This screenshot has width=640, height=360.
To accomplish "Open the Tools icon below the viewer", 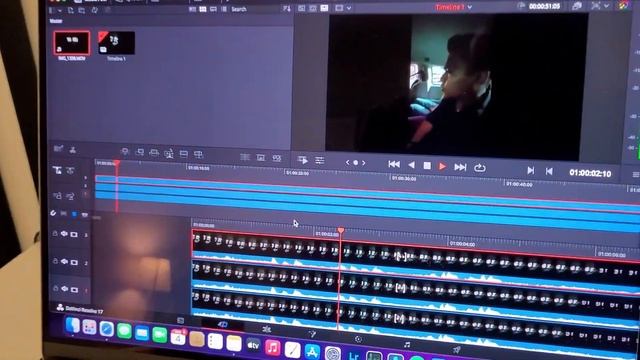I will (x=320, y=161).
